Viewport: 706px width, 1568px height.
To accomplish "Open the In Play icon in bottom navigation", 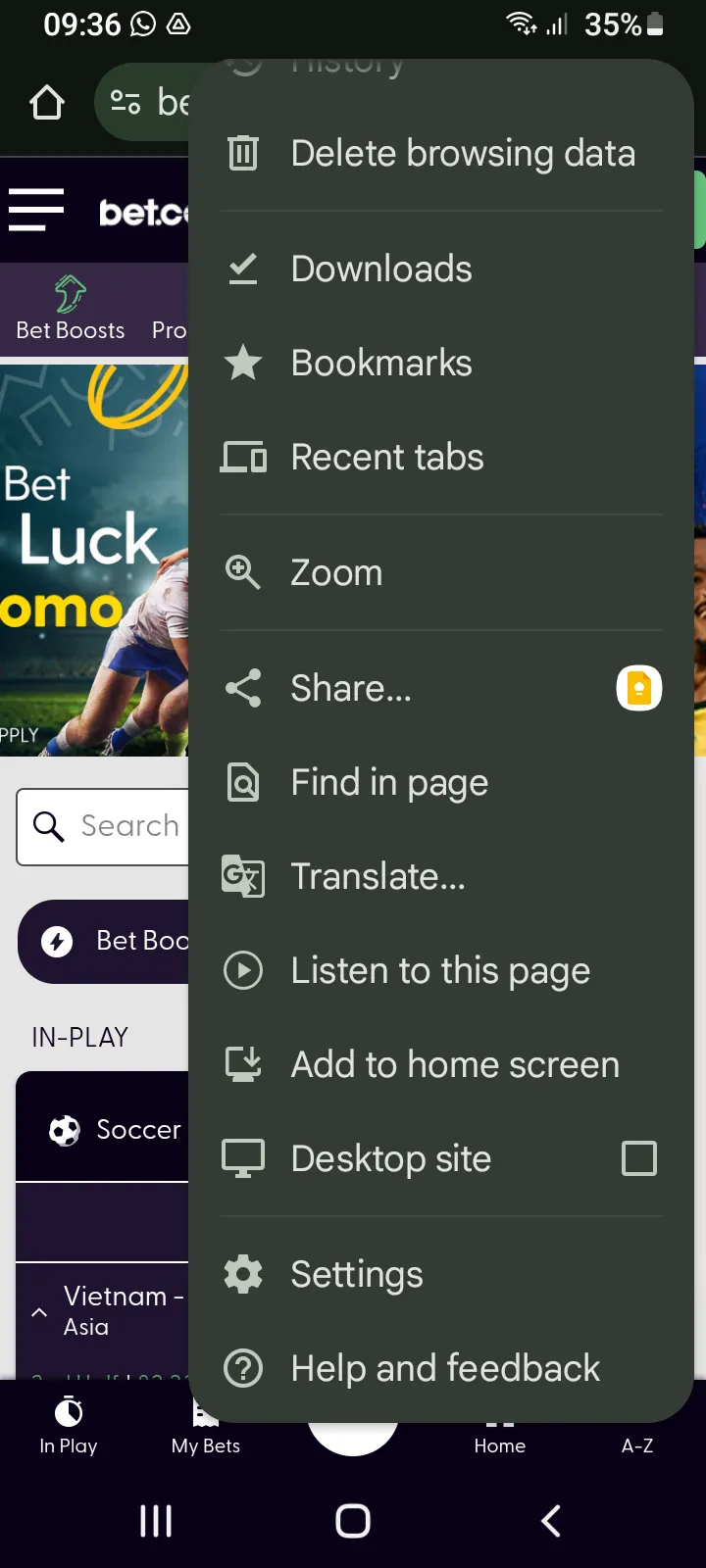I will pyautogui.click(x=69, y=1427).
